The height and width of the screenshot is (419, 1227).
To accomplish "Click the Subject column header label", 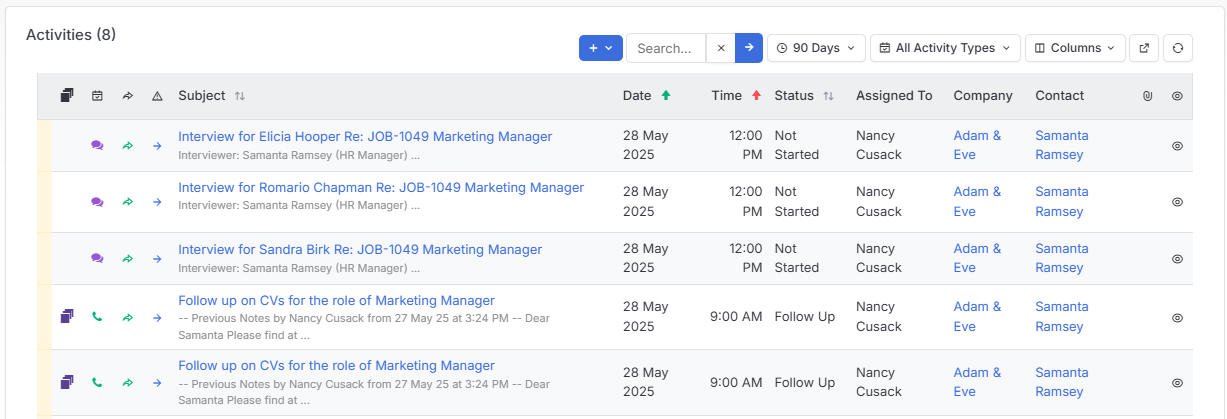I will click(202, 96).
